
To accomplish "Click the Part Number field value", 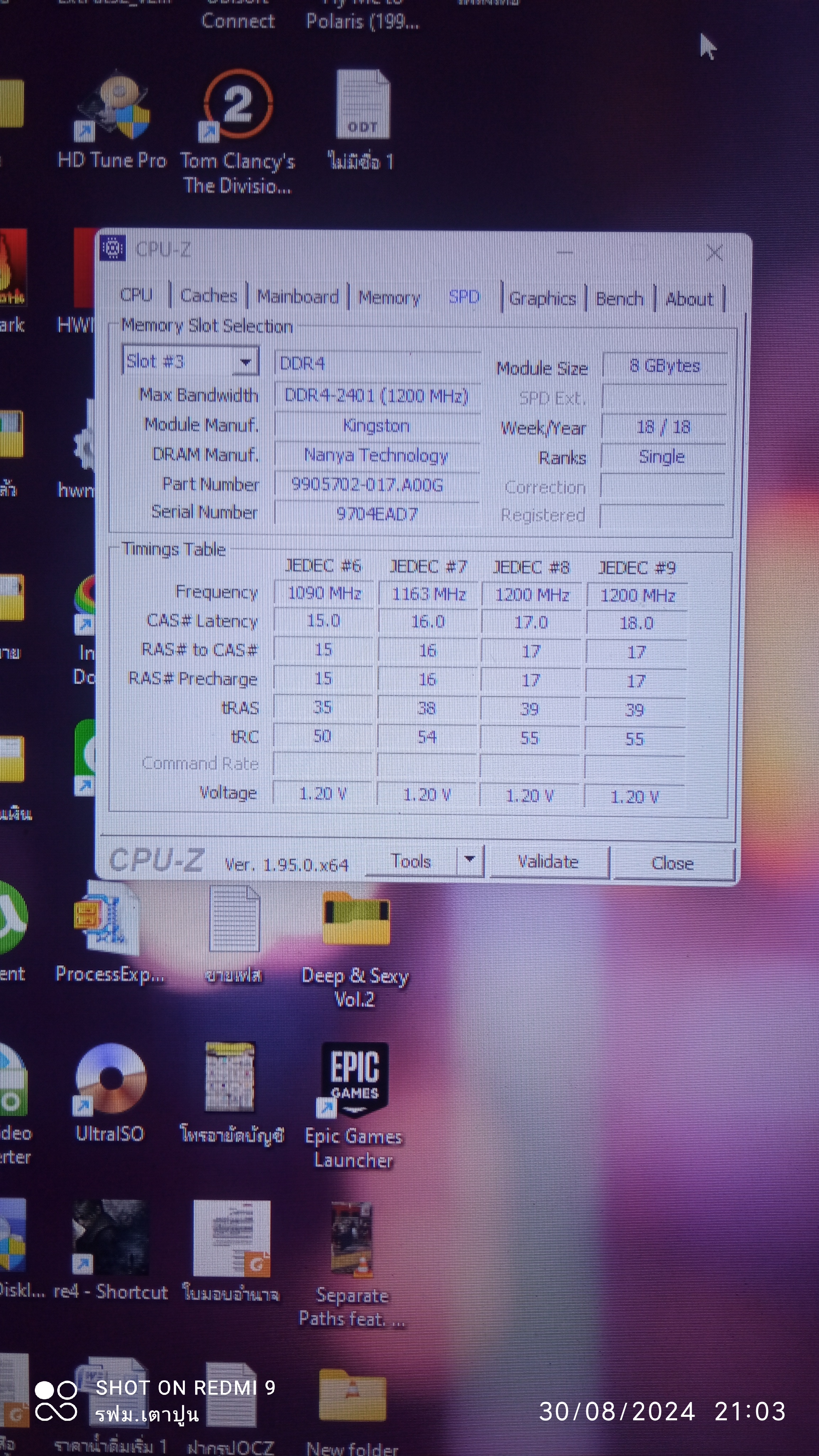I will pos(368,485).
